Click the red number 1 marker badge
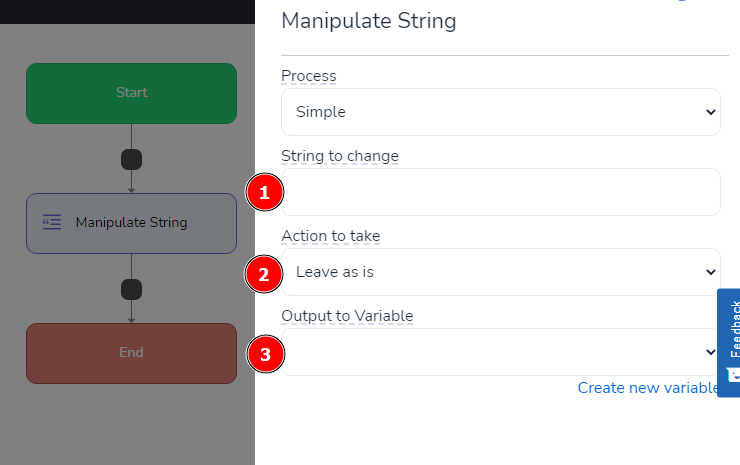 click(x=265, y=192)
